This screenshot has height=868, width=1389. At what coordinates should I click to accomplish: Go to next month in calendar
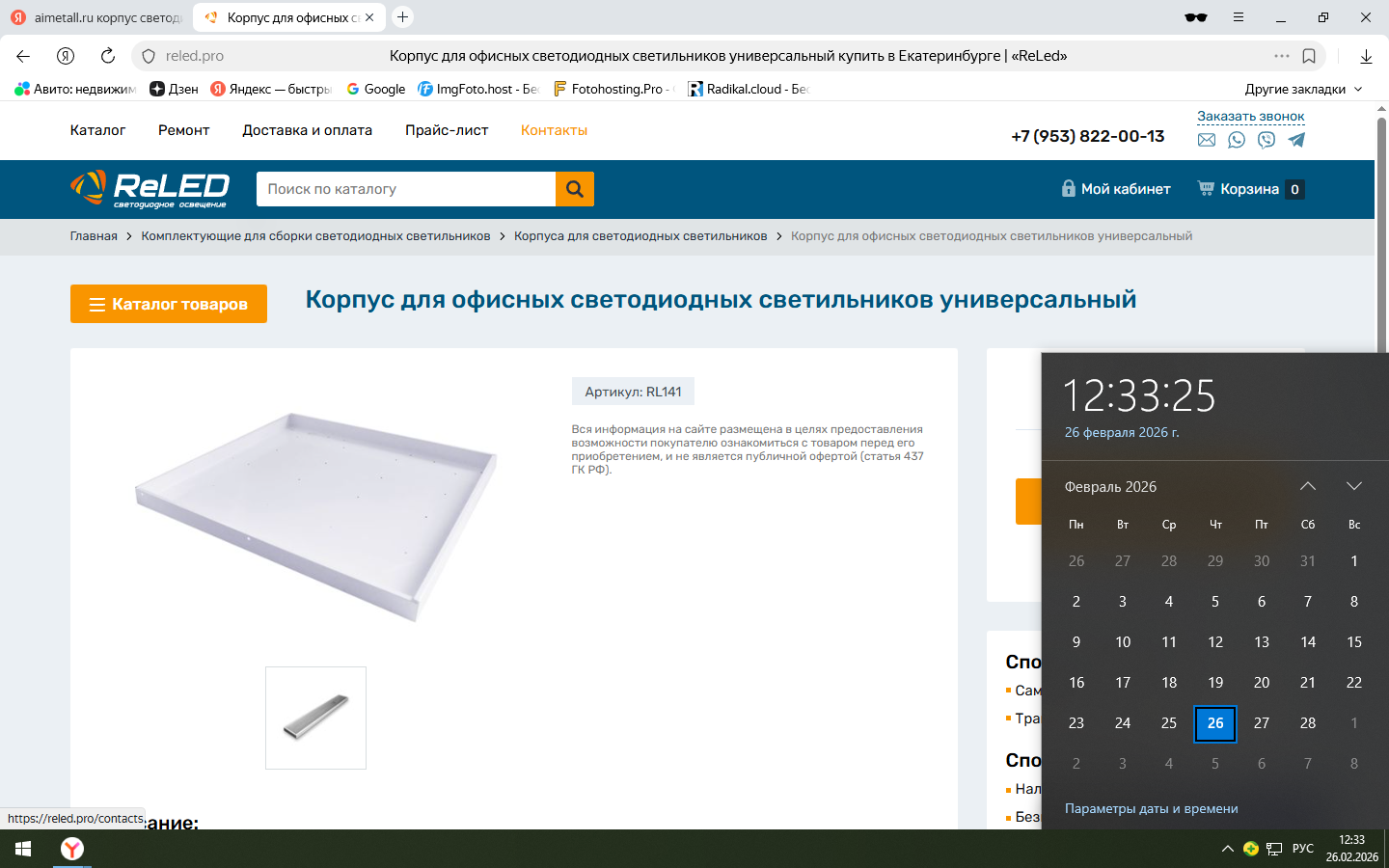click(1354, 486)
